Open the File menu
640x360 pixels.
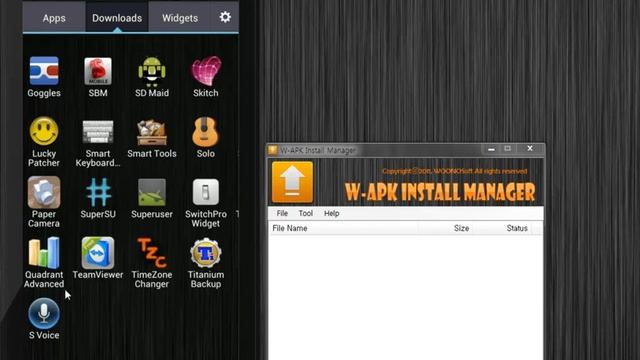pos(282,213)
